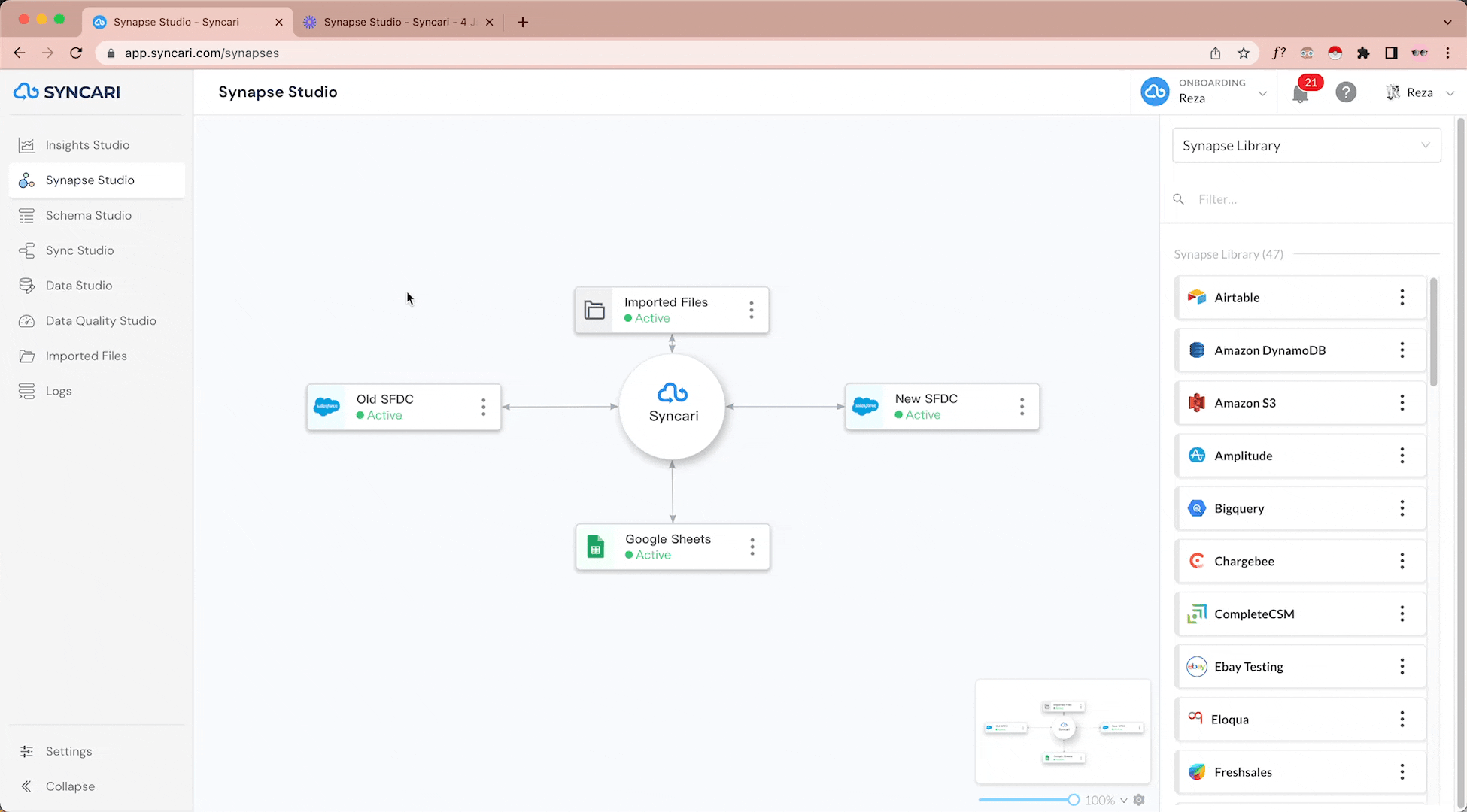Click the canvas minimap thumbnail

(x=1063, y=731)
